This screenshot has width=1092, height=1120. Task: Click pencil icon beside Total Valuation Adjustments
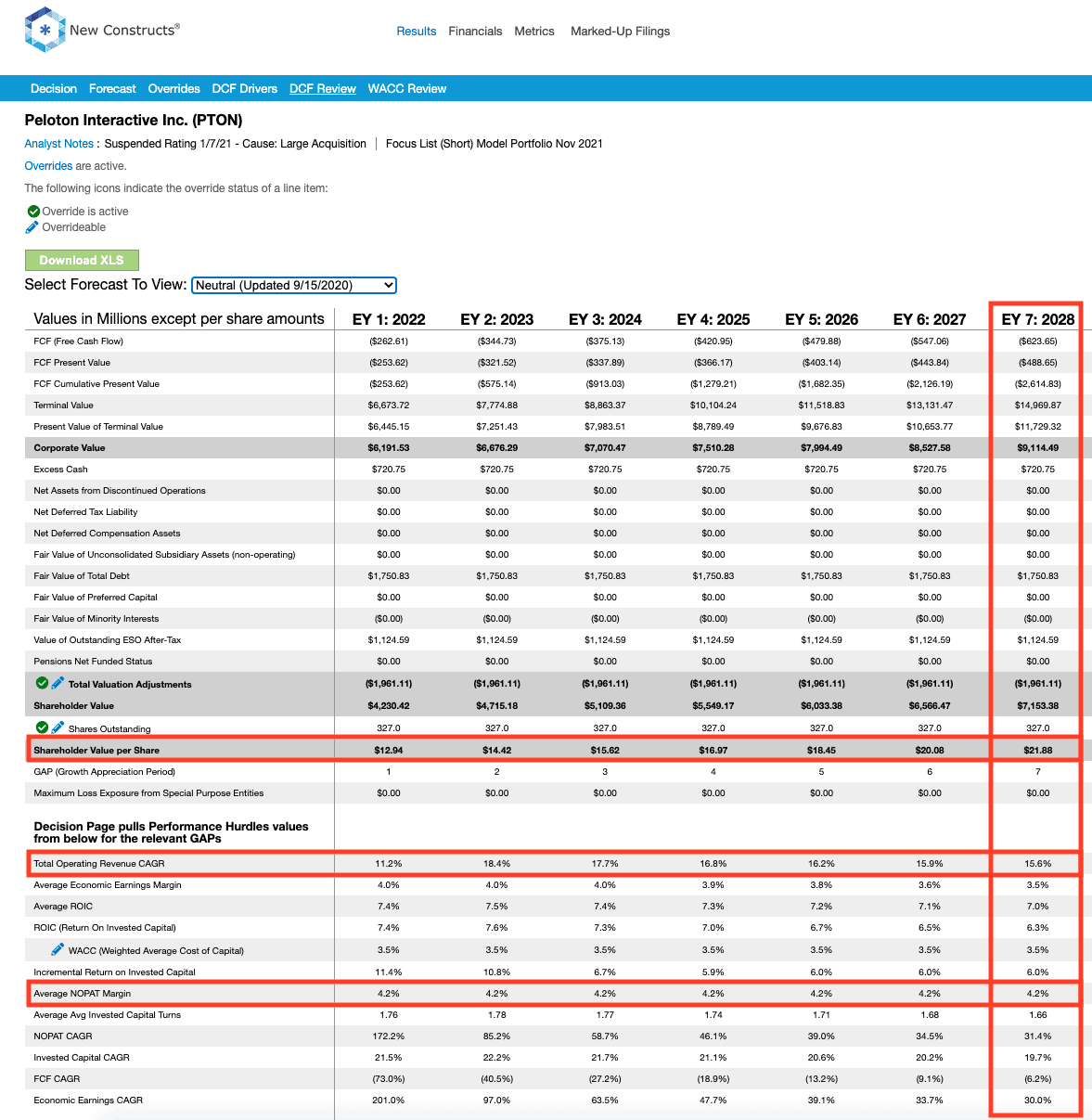(58, 683)
